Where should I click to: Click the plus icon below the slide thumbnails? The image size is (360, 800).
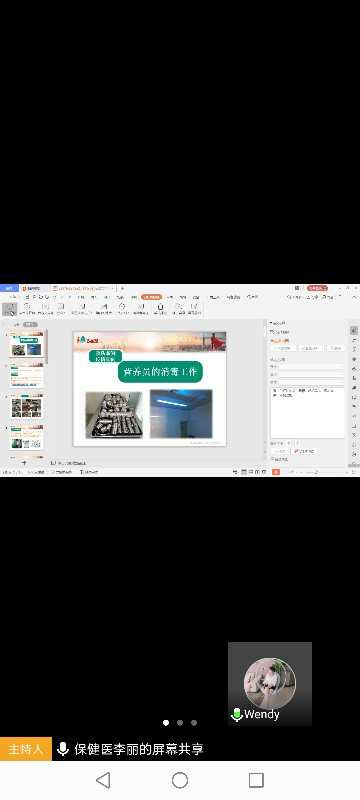pyautogui.click(x=24, y=463)
